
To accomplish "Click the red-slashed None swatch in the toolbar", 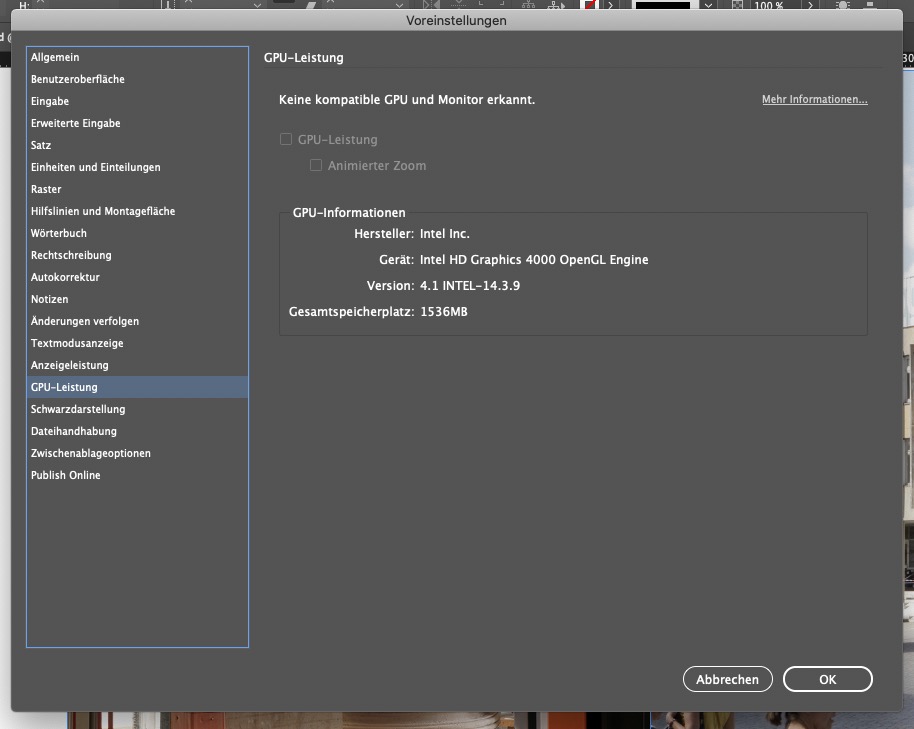I will [588, 5].
